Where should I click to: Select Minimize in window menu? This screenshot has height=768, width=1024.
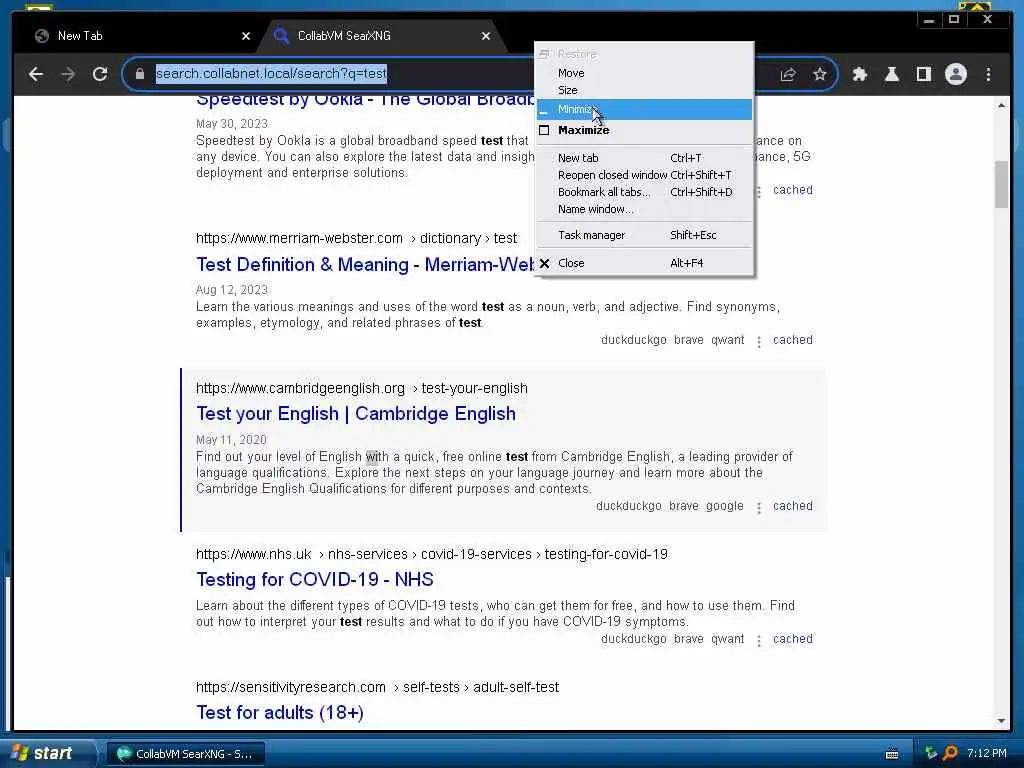pos(644,109)
